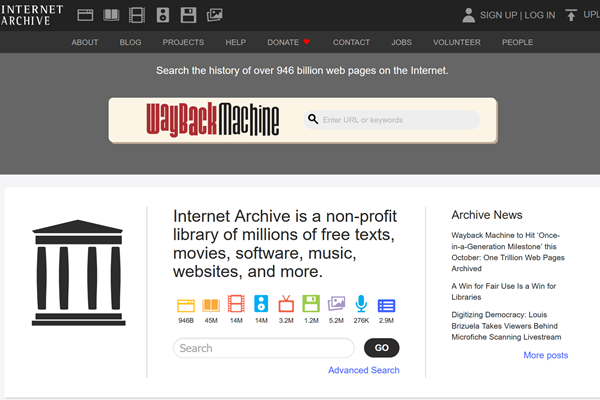Read the Wayback Machine One Trillion Web Pages post
The image size is (600, 400).
[508, 252]
